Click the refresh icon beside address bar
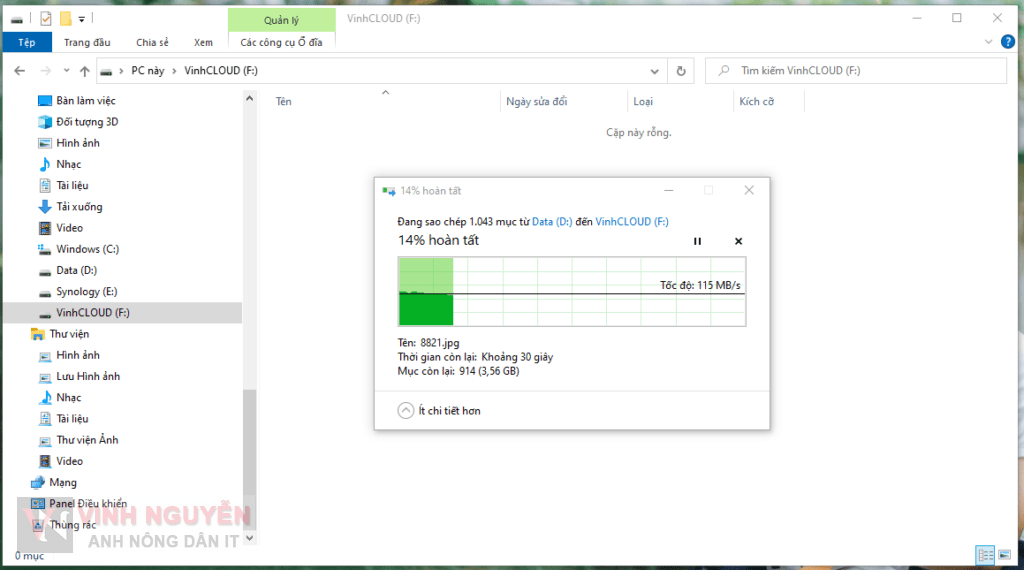 (x=681, y=71)
